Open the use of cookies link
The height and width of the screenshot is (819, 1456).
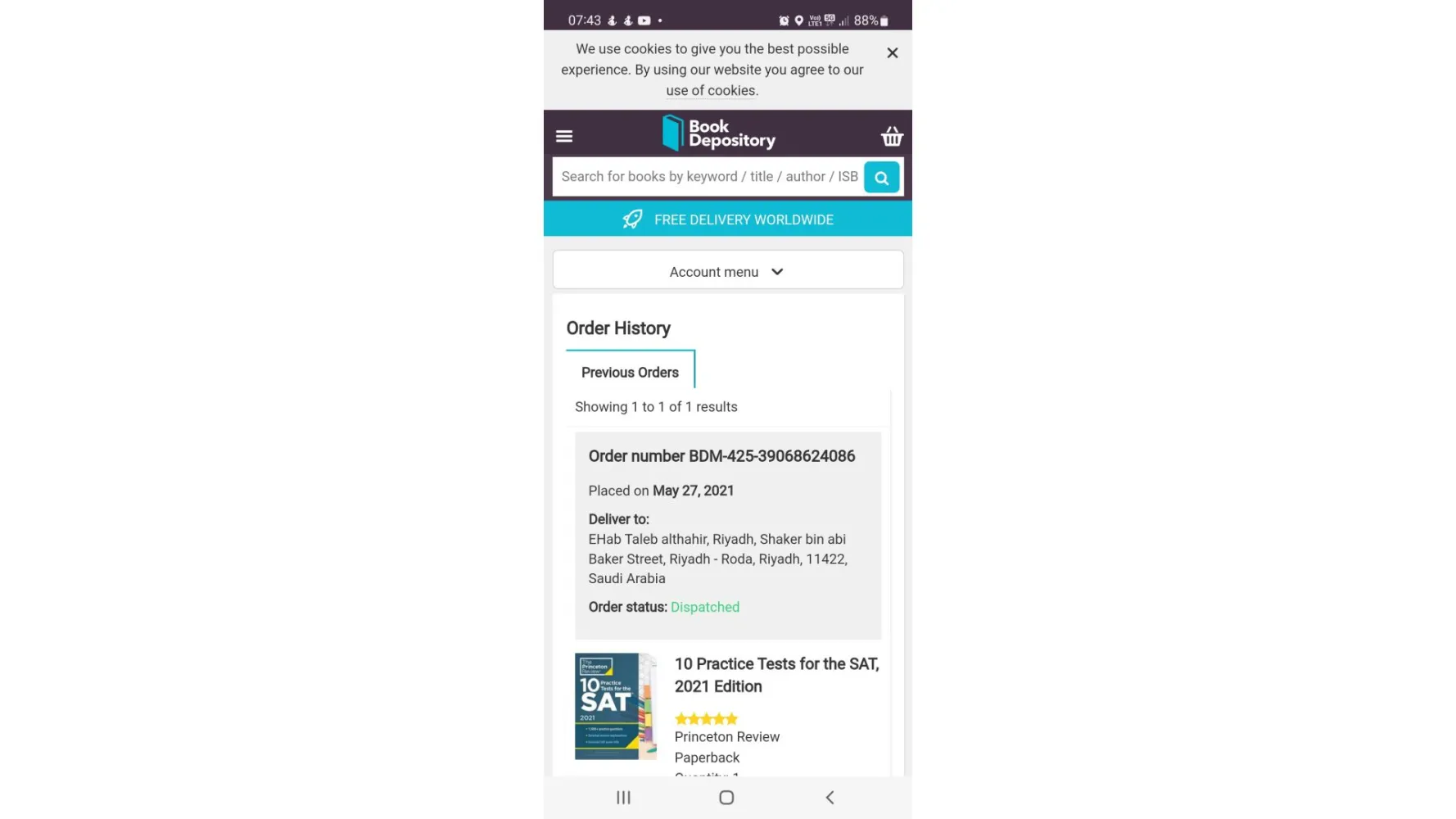tap(712, 91)
